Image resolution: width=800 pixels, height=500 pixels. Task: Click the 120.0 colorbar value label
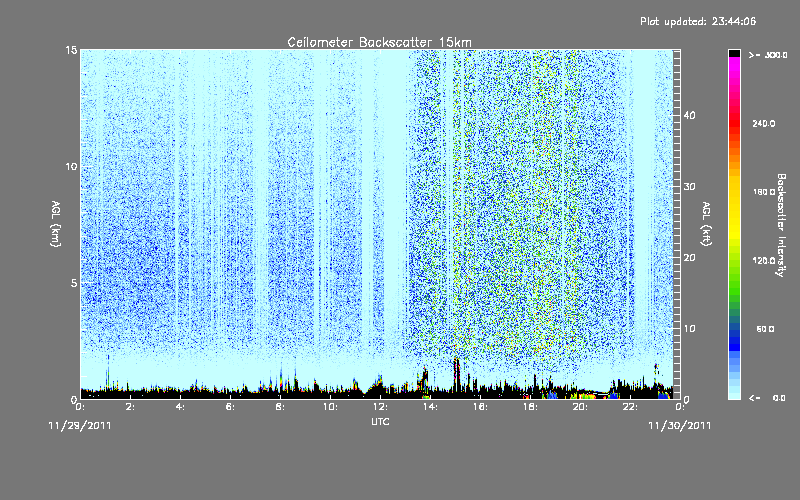tap(764, 261)
